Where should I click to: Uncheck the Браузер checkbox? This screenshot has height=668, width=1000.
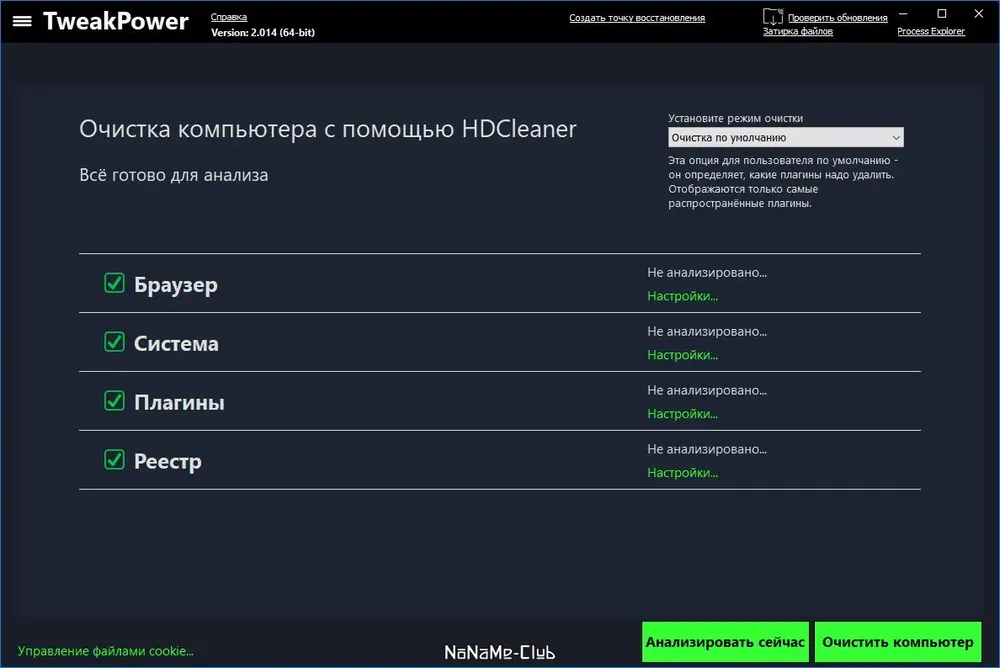(x=114, y=283)
